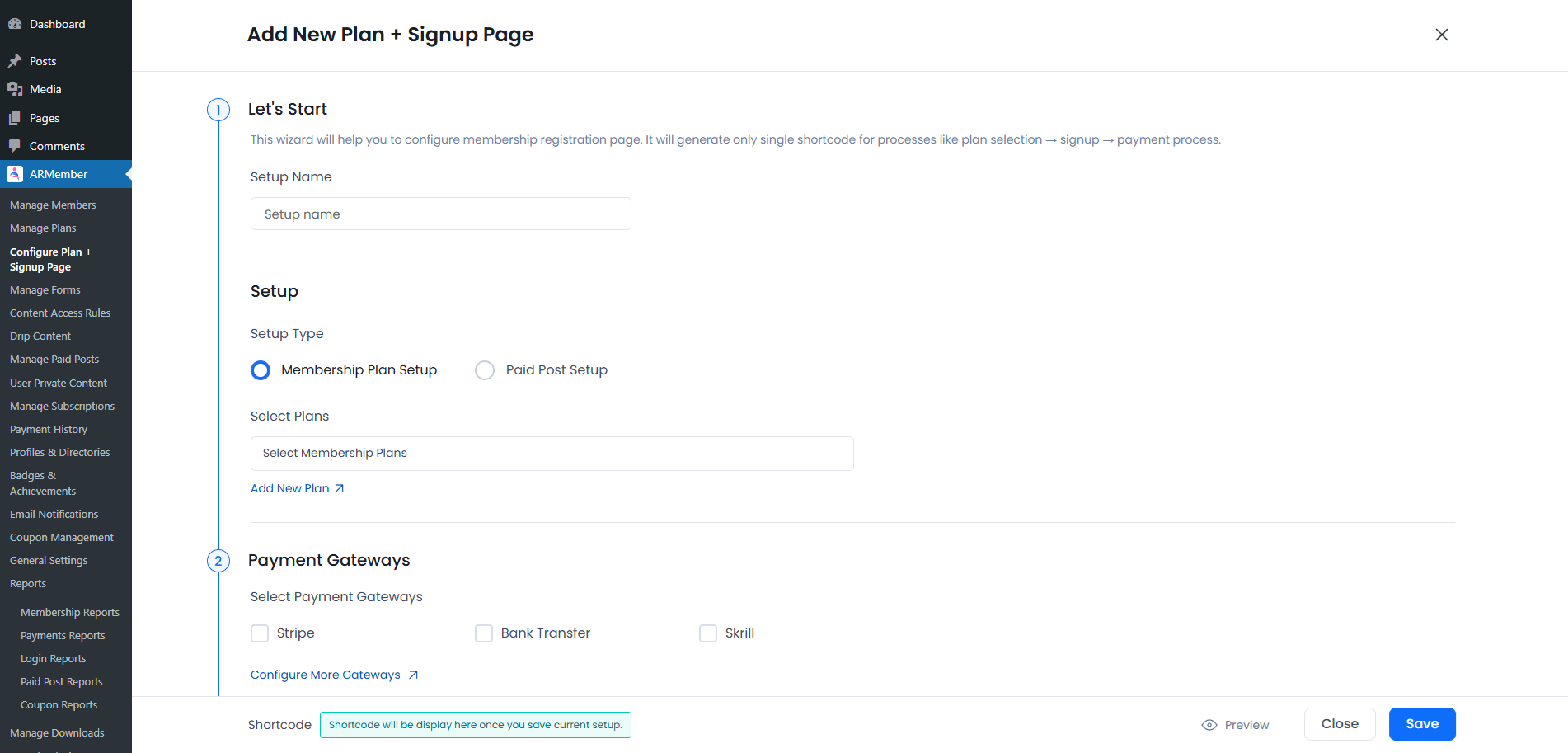Image resolution: width=1568 pixels, height=753 pixels.
Task: Click the Save button
Action: [x=1421, y=724]
